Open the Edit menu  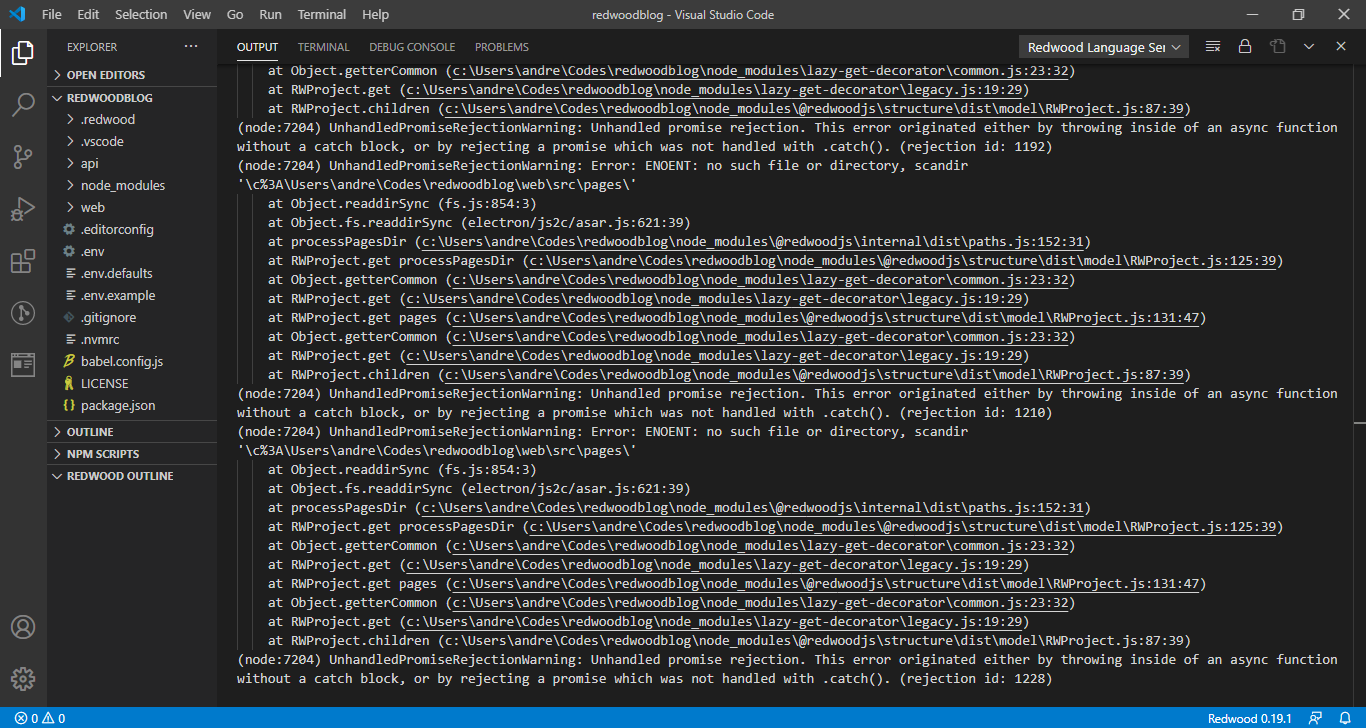pos(88,15)
